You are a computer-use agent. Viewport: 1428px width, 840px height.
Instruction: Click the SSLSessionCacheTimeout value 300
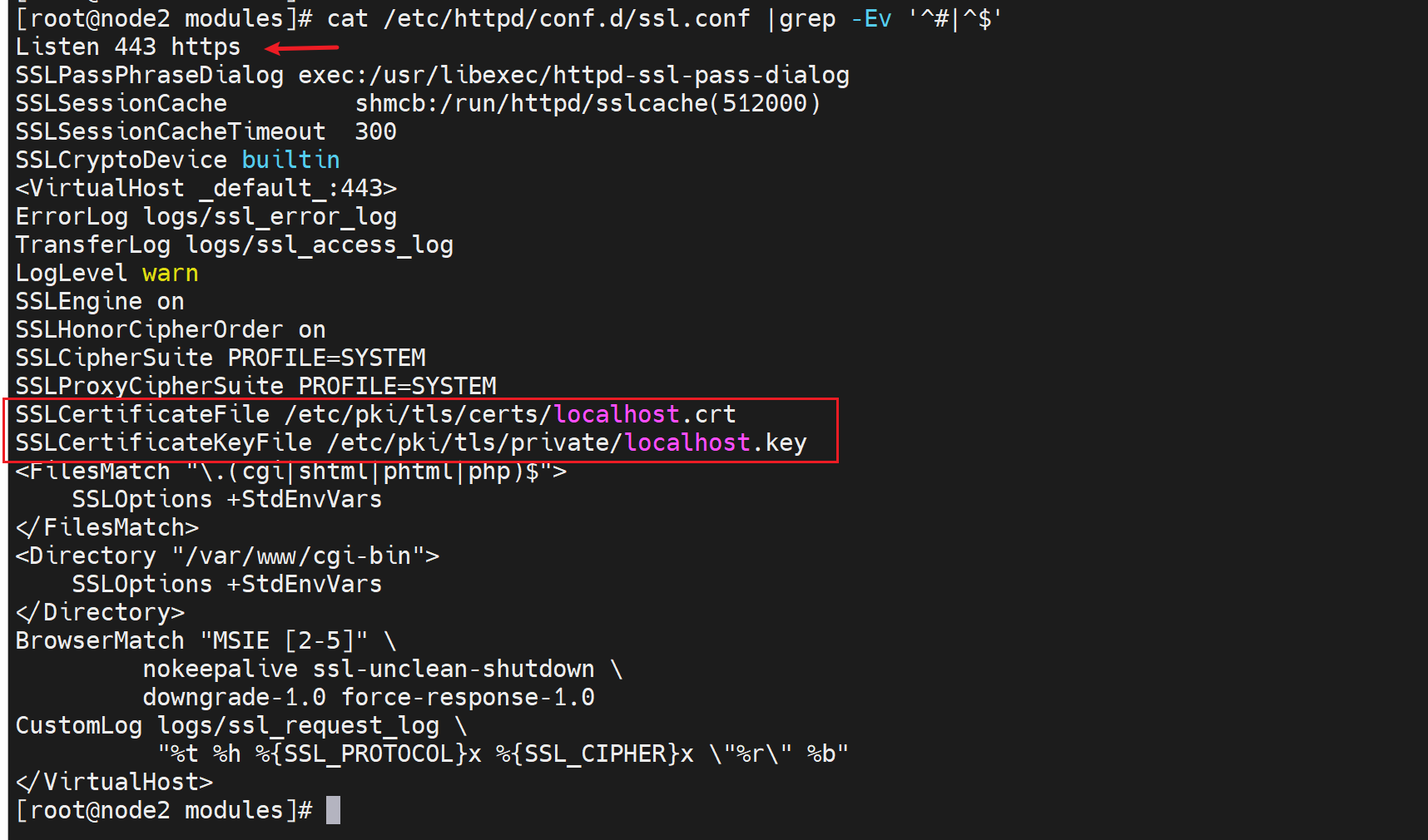pos(375,131)
